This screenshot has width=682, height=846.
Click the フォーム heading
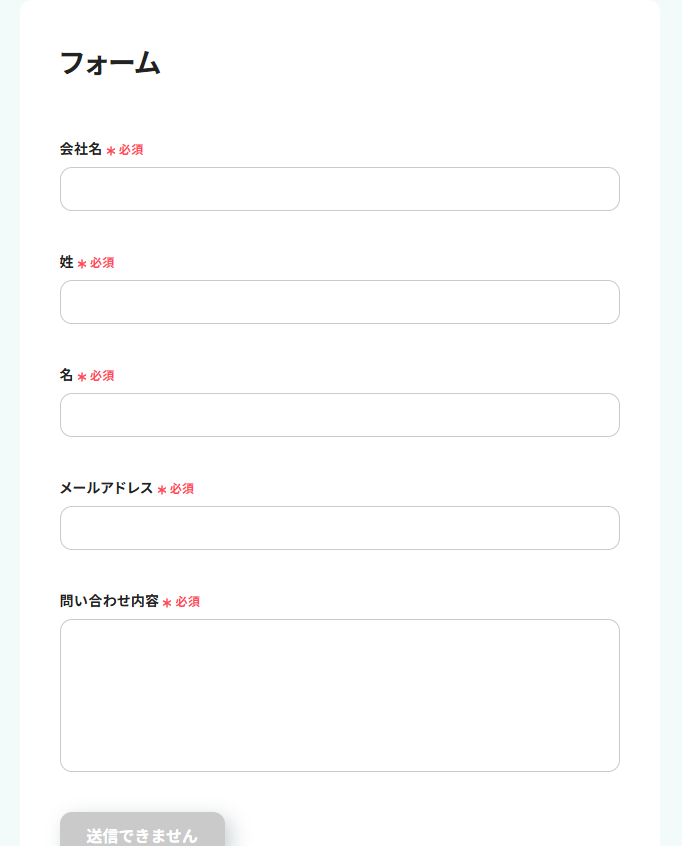coord(110,63)
